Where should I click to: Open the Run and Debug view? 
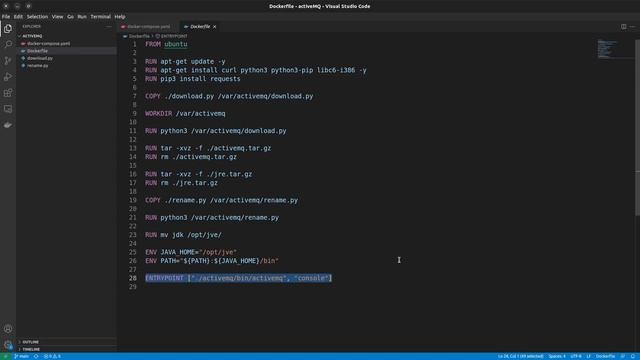(x=8, y=77)
